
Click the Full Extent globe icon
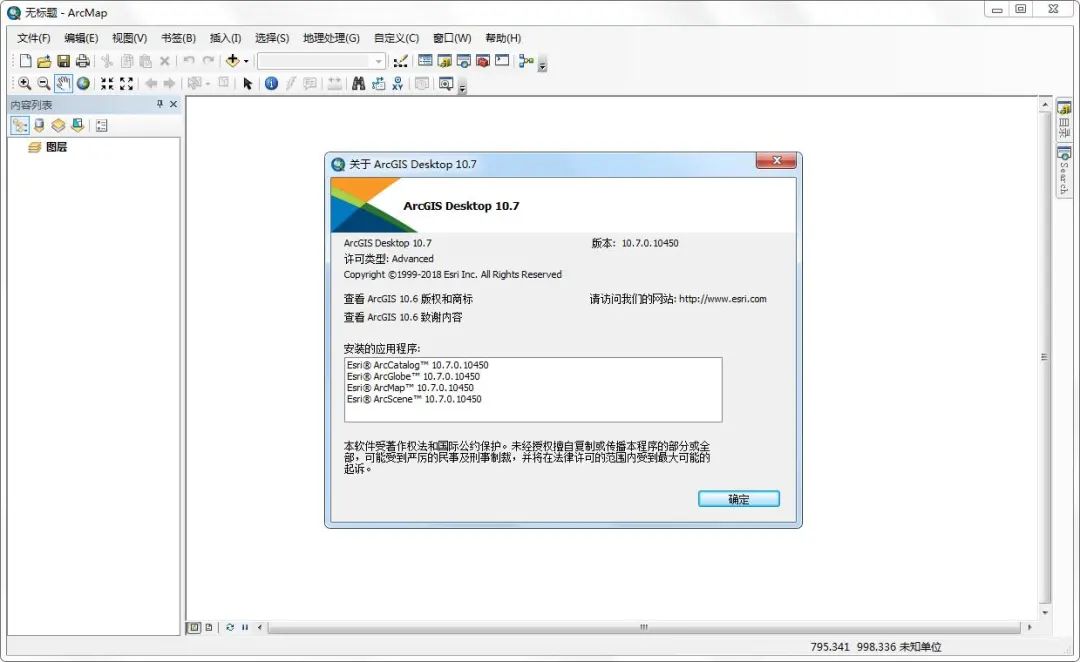pyautogui.click(x=85, y=84)
